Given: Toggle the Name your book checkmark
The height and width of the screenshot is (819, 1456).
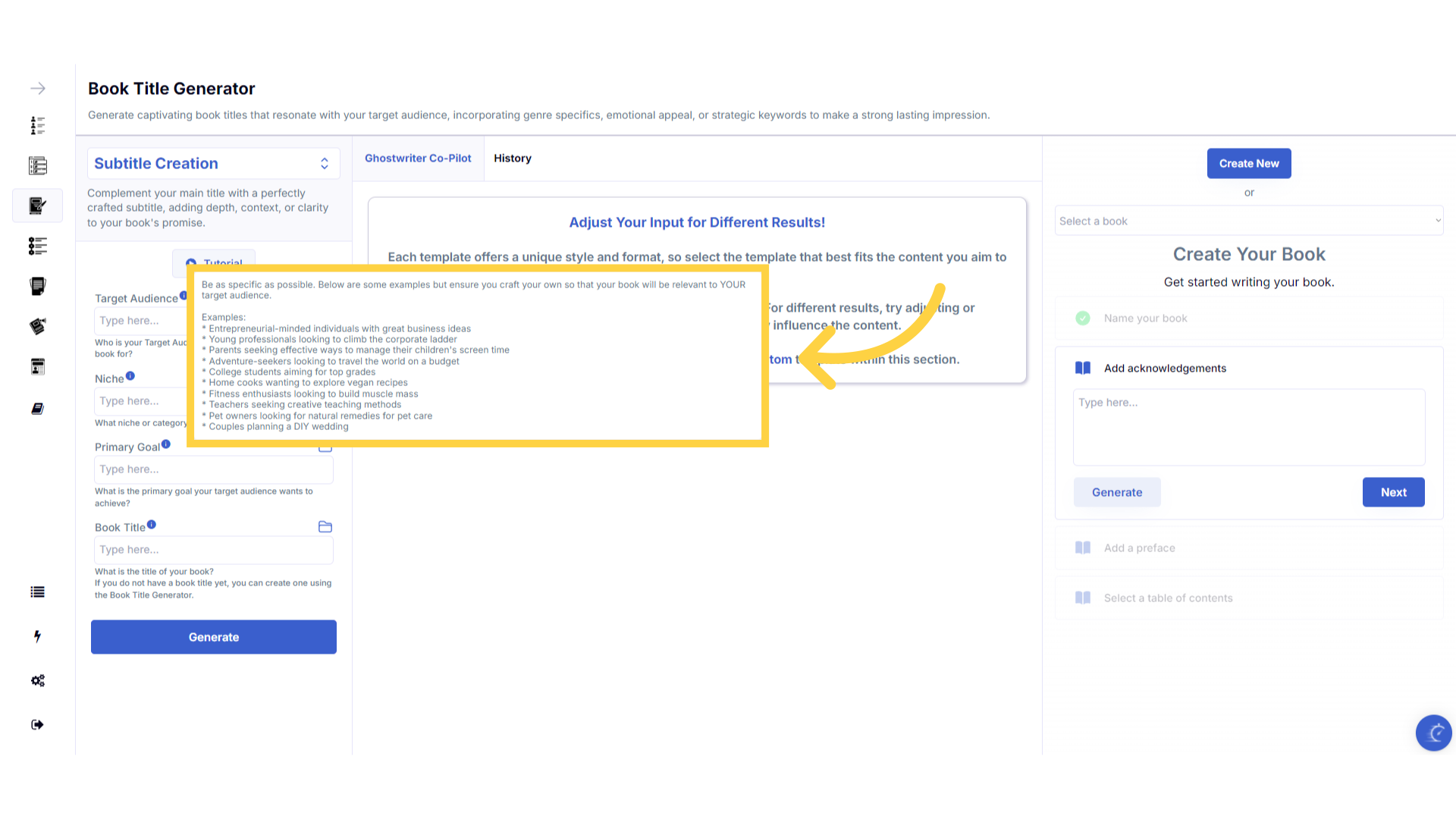Looking at the screenshot, I should [1083, 318].
